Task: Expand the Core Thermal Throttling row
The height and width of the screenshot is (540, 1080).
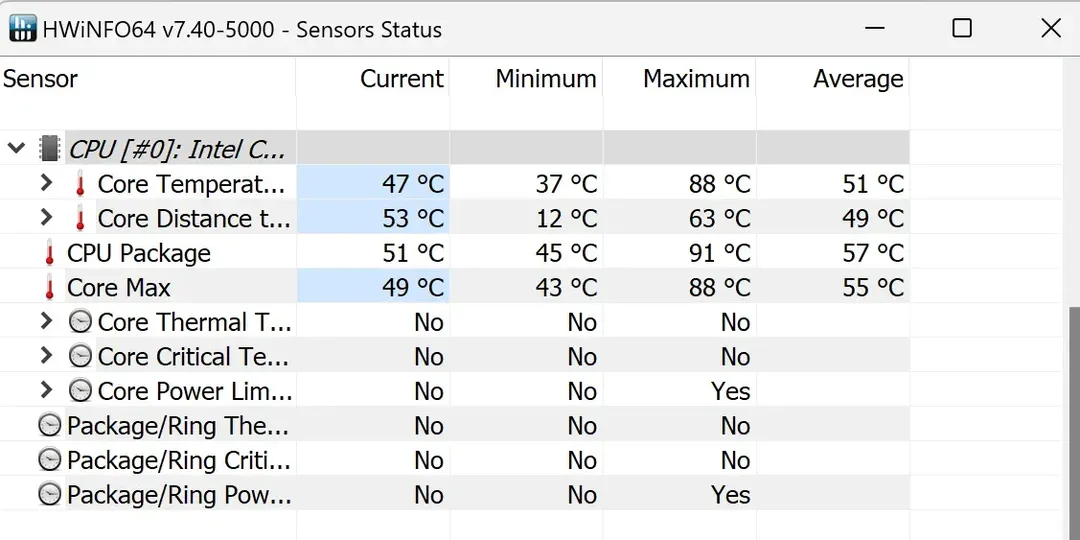Action: coord(46,322)
